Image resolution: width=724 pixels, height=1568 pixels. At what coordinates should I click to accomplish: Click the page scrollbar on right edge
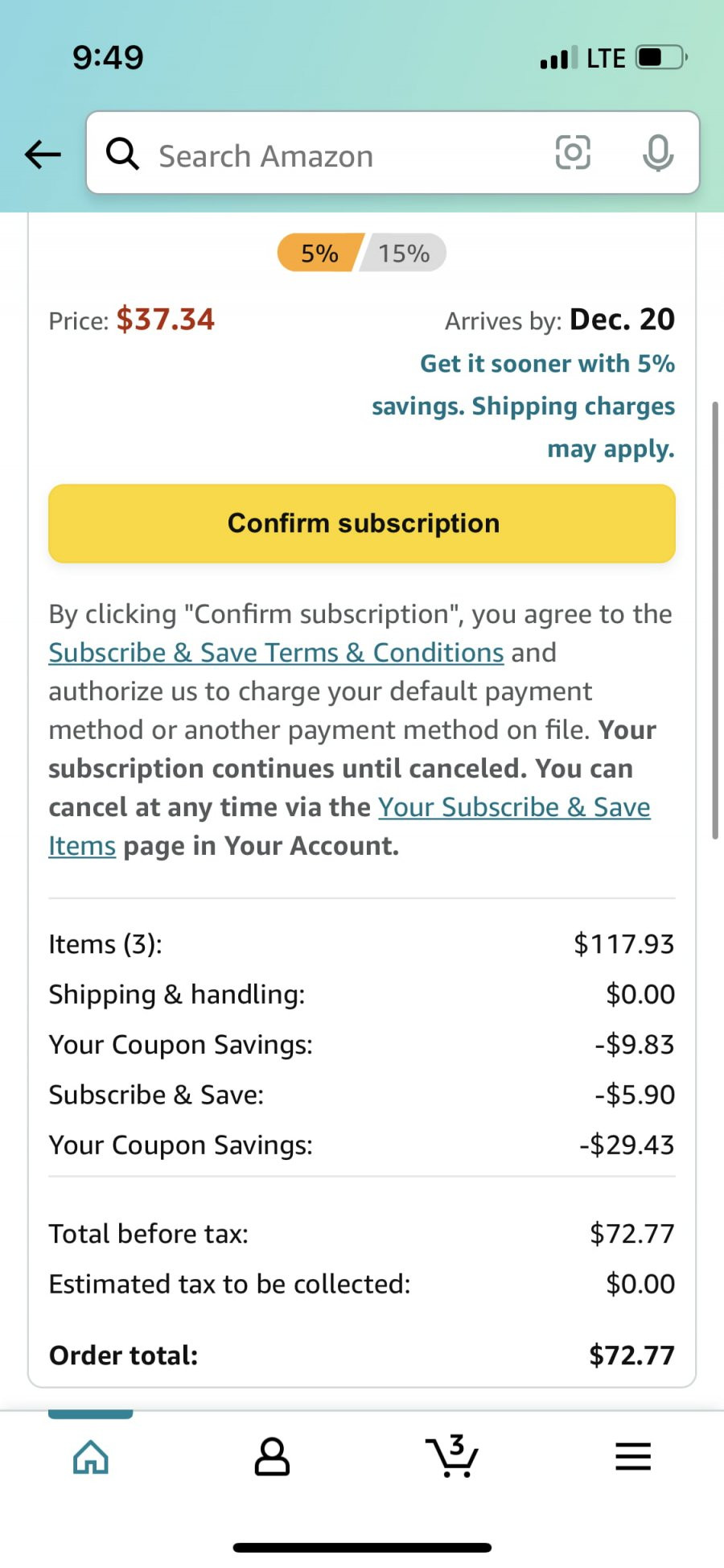coord(714,620)
